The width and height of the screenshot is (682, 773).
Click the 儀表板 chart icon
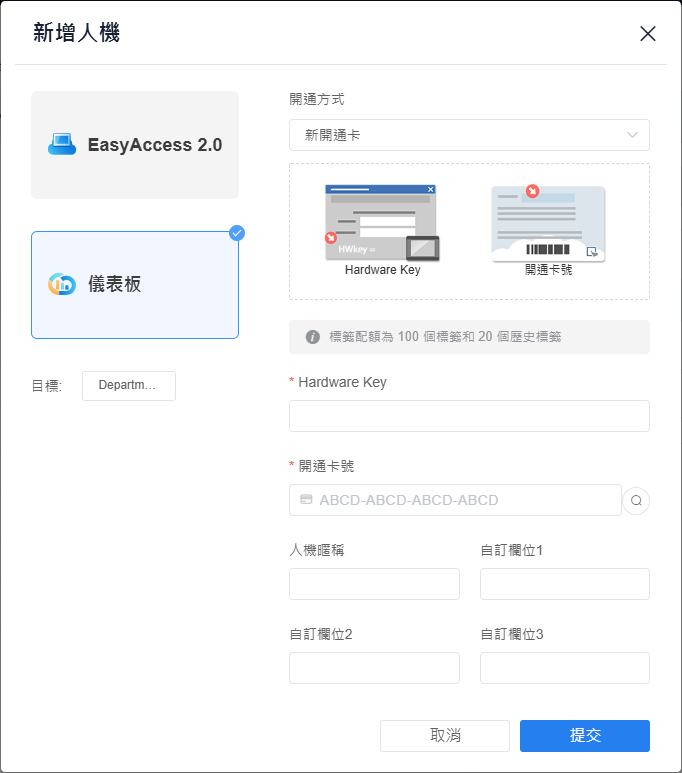pos(62,284)
